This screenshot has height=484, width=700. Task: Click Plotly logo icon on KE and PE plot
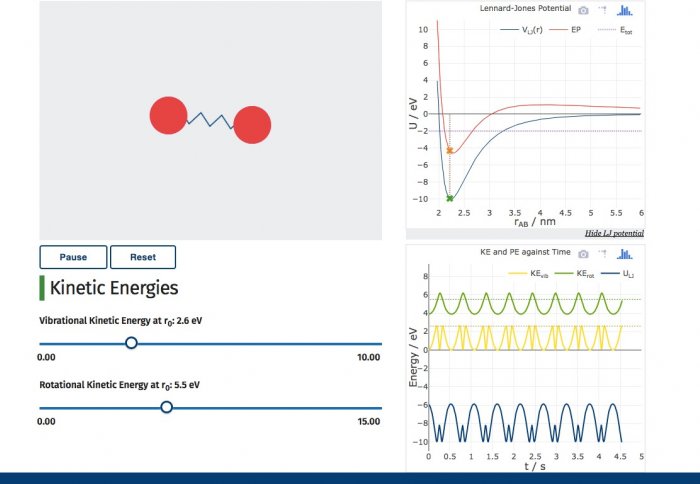click(625, 252)
